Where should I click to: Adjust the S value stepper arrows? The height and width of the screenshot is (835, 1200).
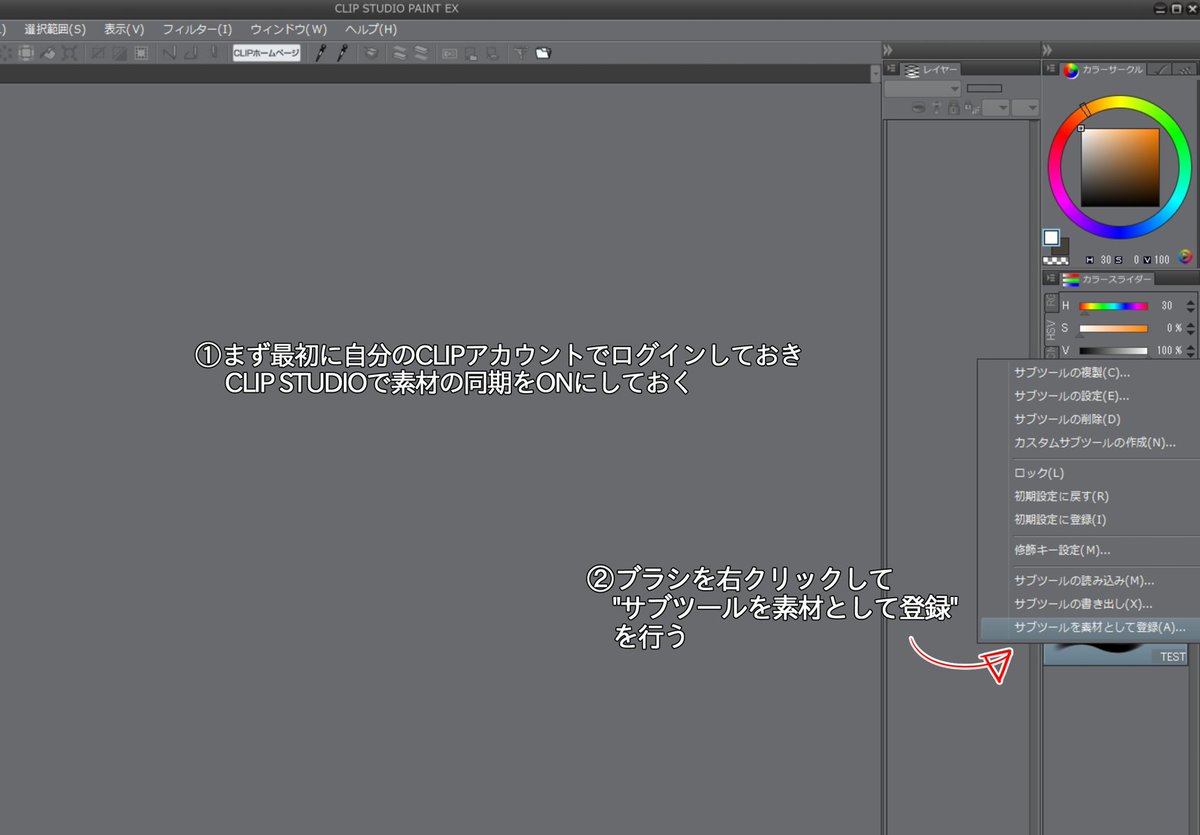click(x=1190, y=328)
